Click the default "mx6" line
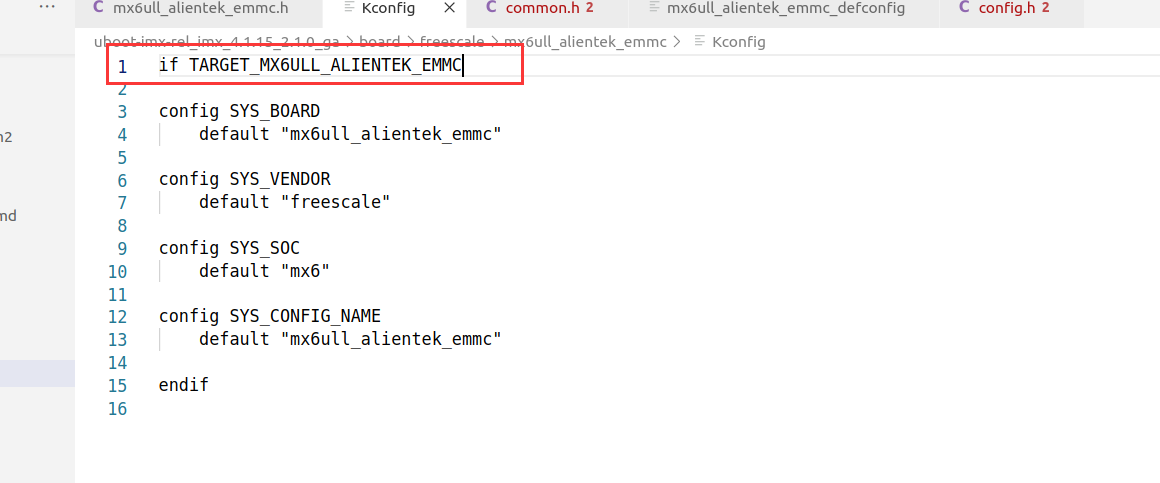The image size is (1160, 483). 264,271
